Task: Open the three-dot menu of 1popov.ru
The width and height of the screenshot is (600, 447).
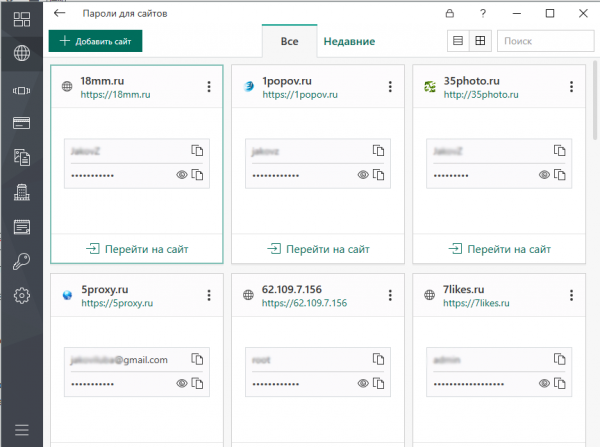Action: point(390,86)
